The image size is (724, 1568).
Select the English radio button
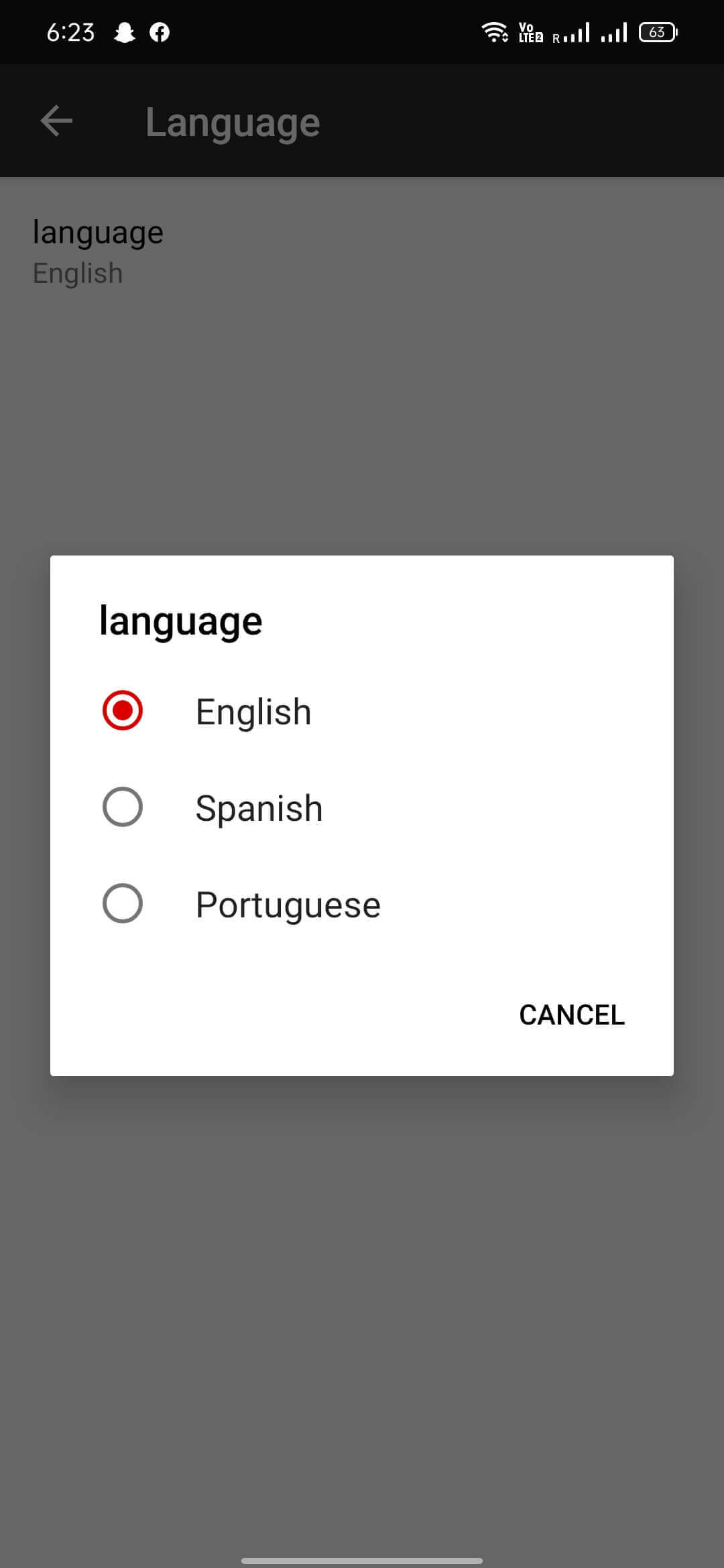123,710
